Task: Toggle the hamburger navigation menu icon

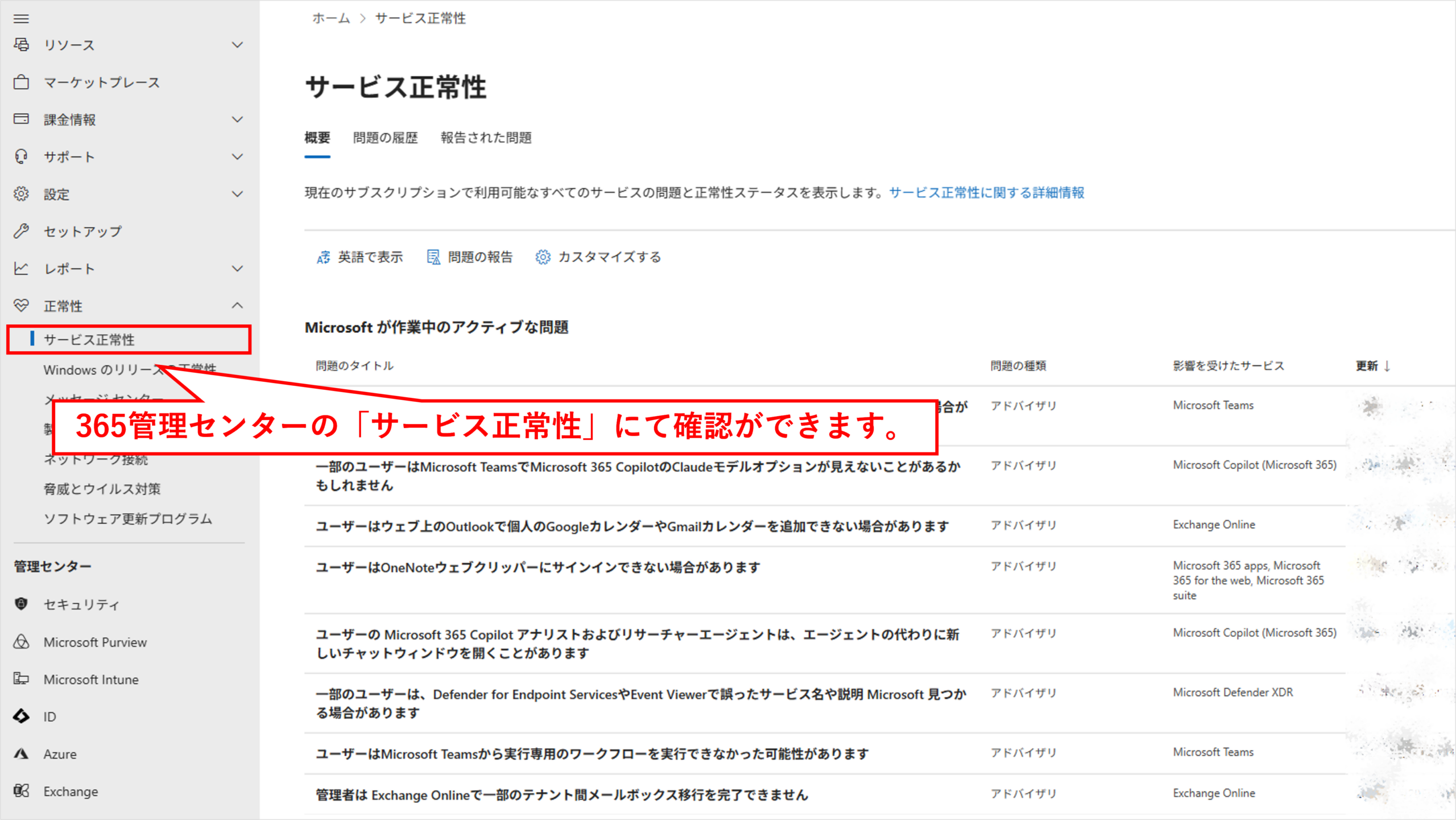Action: pyautogui.click(x=21, y=19)
